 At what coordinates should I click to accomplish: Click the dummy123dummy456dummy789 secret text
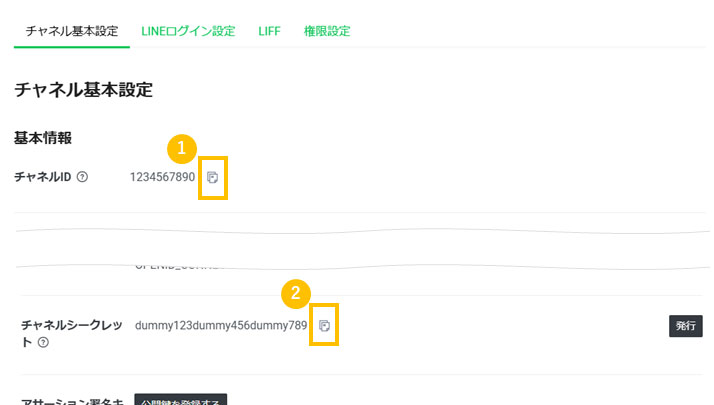(221, 326)
